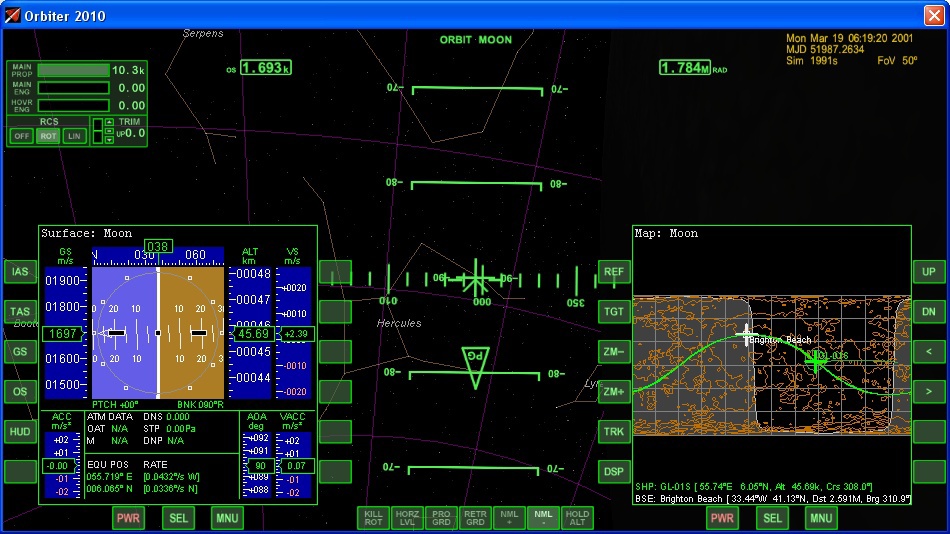Switch left MFD to IAS mode

[20, 272]
